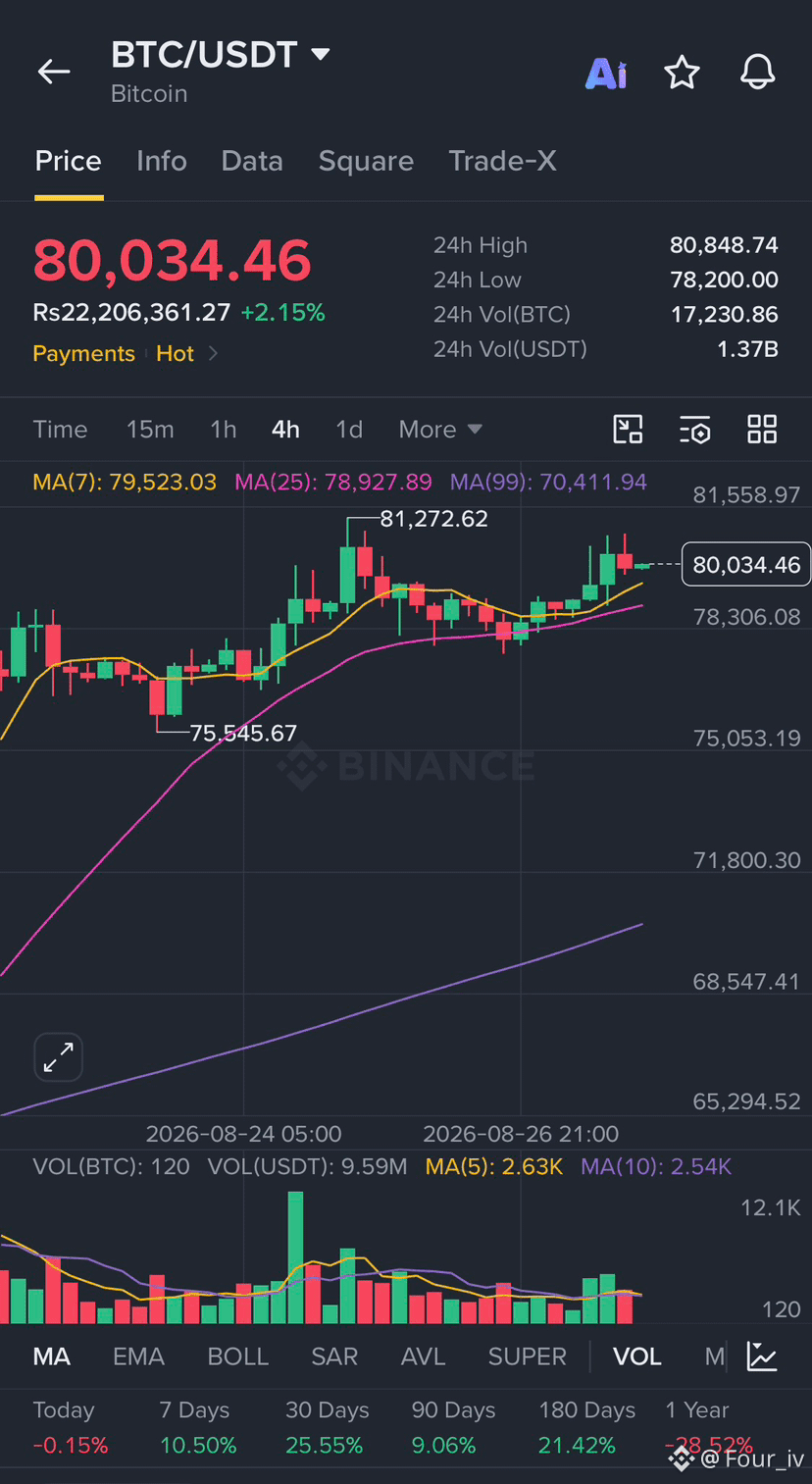Go to the Trade-X tab
Screen dimensions: 812x1484
502,161
